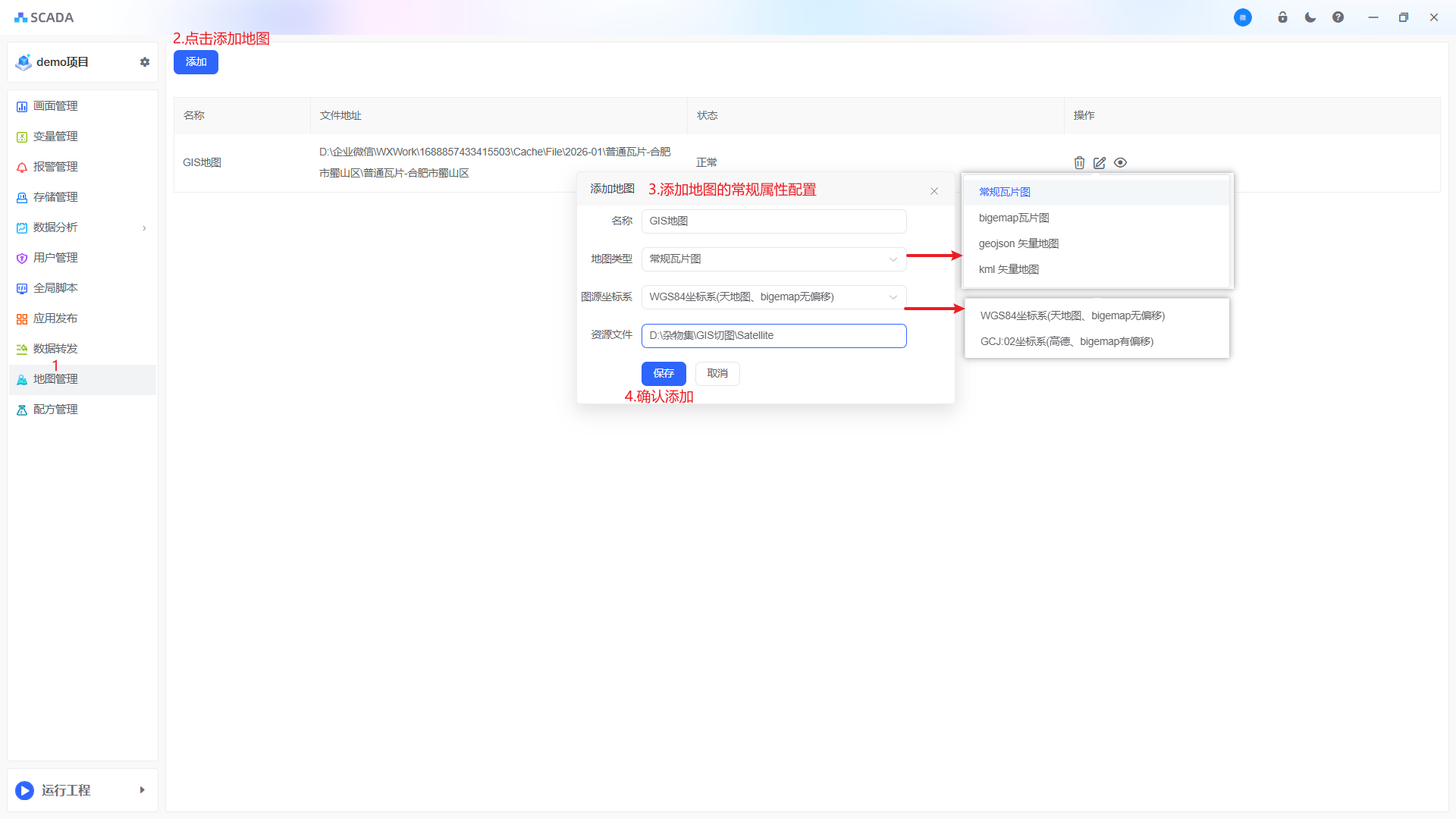This screenshot has height=819, width=1456.
Task: Open the help question mark icon
Action: pyautogui.click(x=1338, y=17)
